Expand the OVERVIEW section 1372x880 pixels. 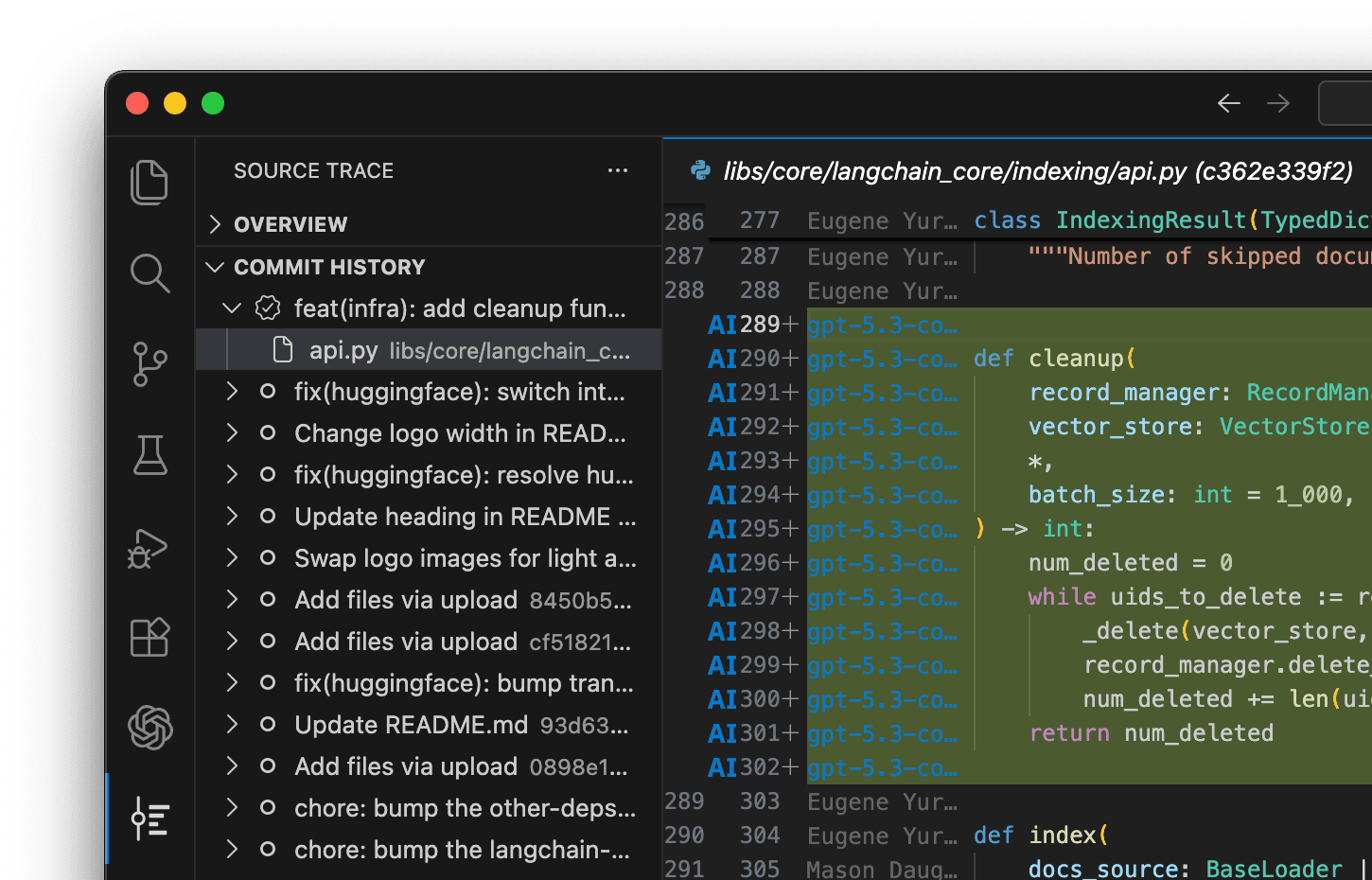(x=215, y=224)
